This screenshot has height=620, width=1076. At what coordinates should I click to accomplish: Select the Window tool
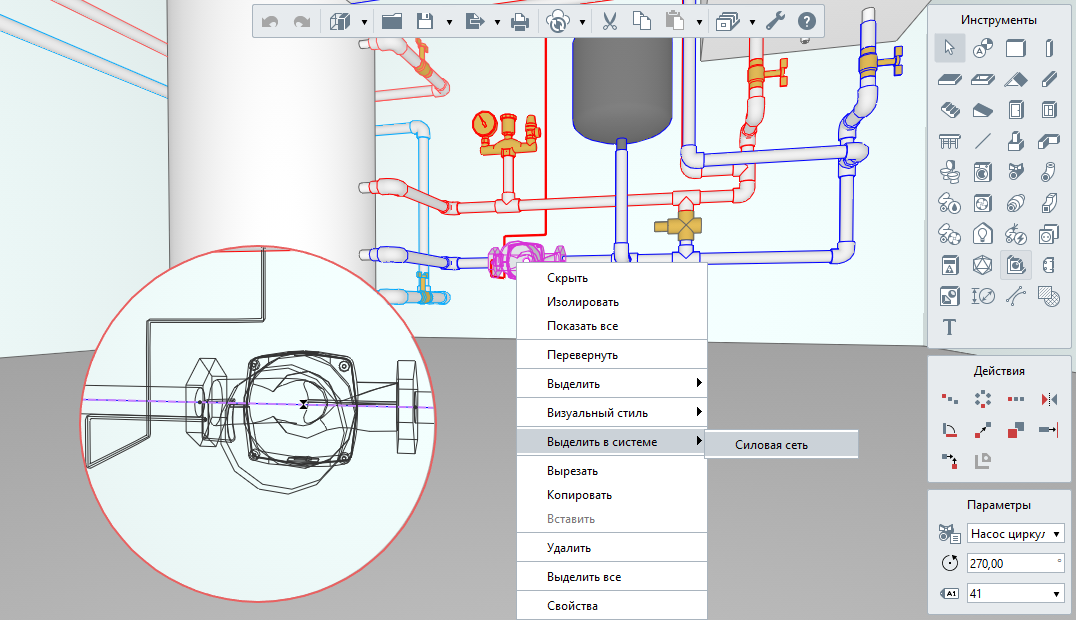1049,110
